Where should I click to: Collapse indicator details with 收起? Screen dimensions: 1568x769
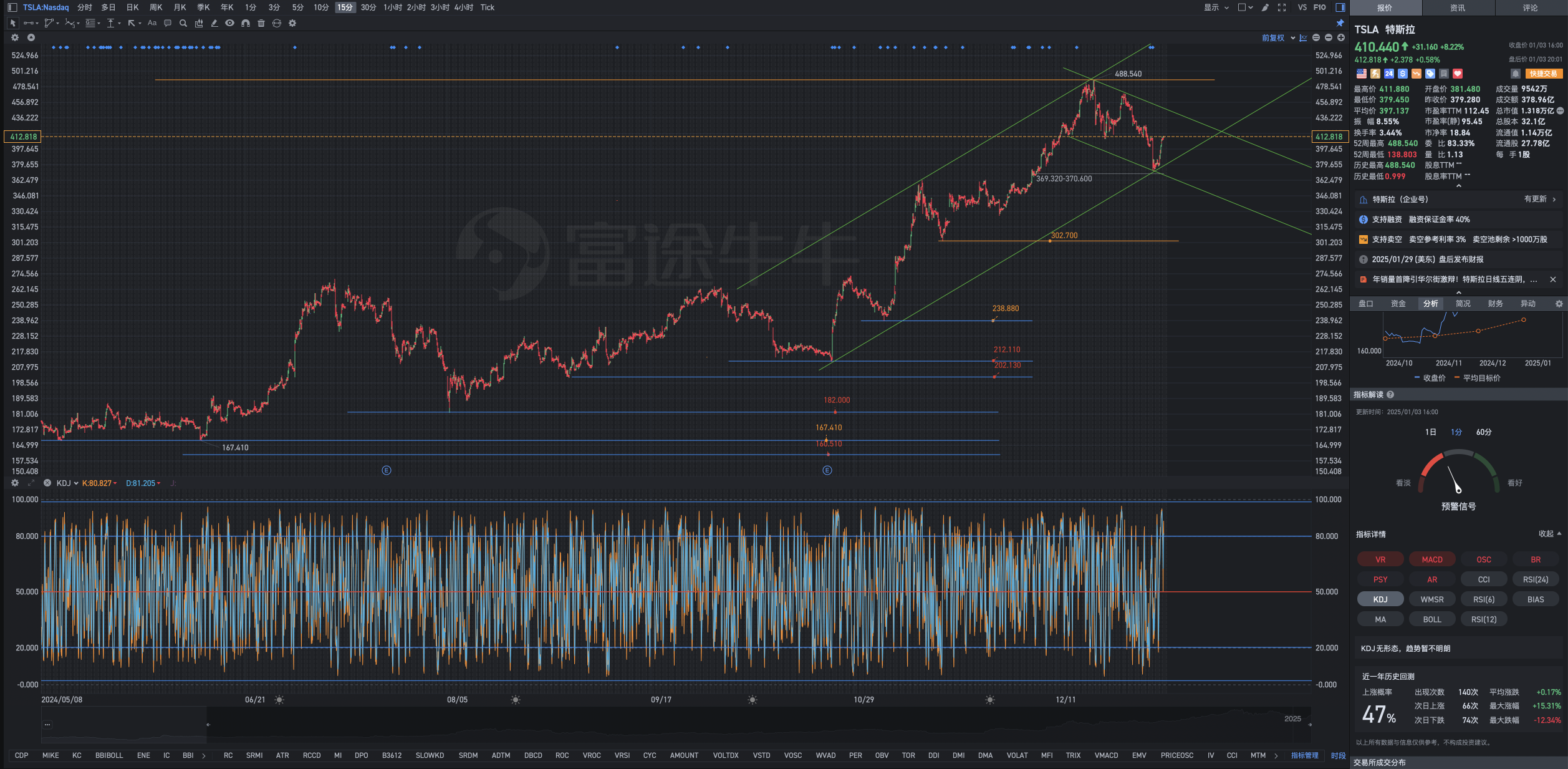click(x=1549, y=534)
